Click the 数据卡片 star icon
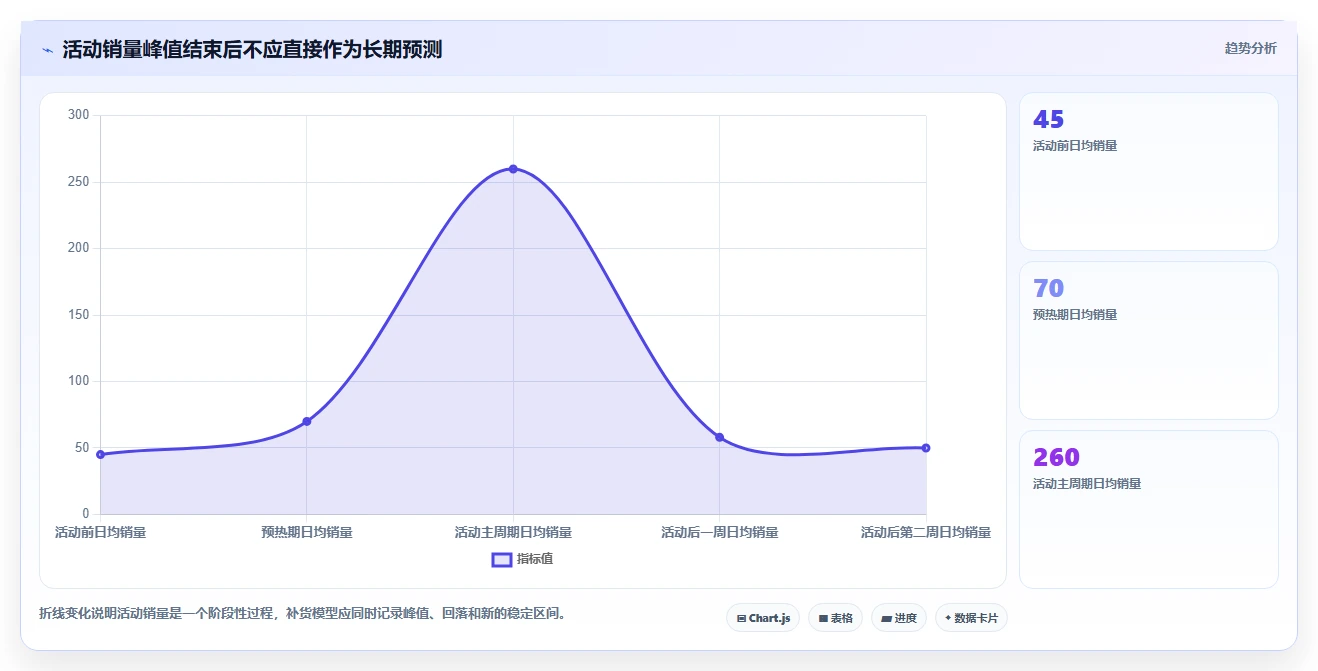The width and height of the screenshot is (1318, 671). [x=948, y=618]
